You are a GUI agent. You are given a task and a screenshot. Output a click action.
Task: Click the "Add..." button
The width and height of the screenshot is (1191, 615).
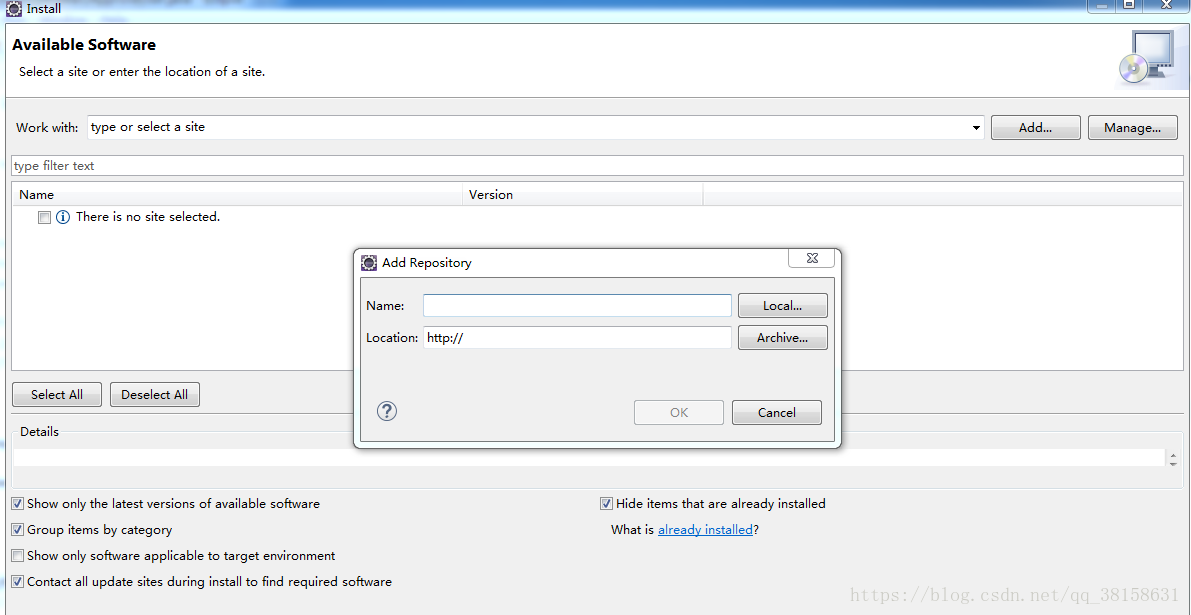1035,127
